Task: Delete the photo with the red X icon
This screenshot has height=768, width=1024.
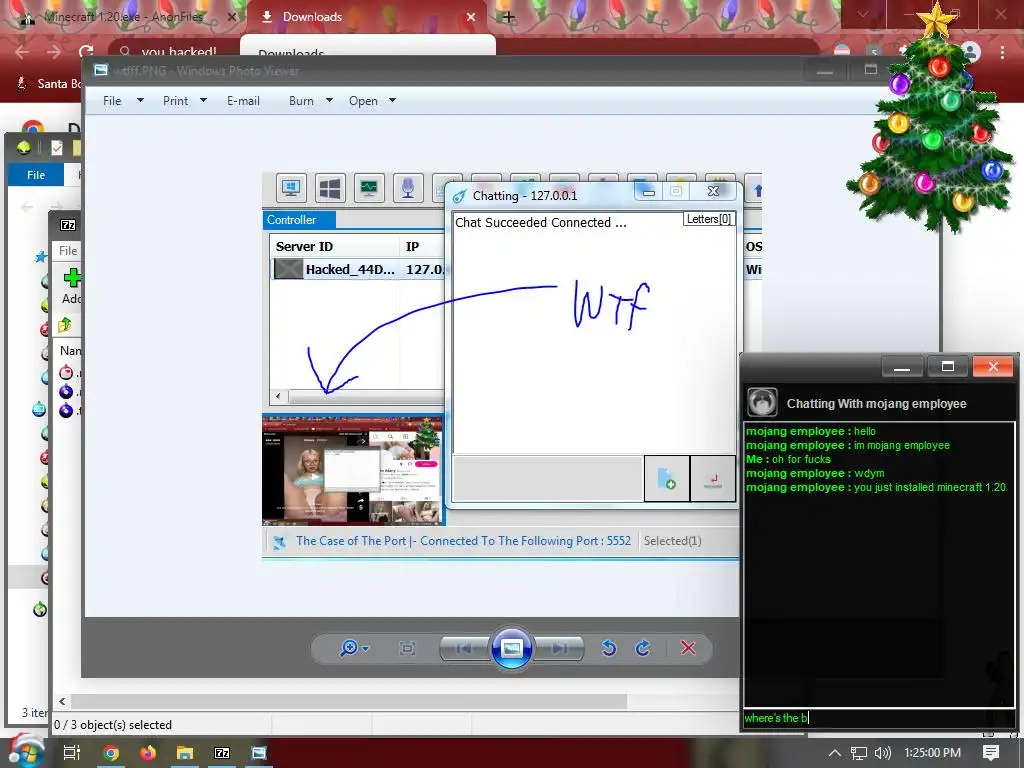Action: 688,648
